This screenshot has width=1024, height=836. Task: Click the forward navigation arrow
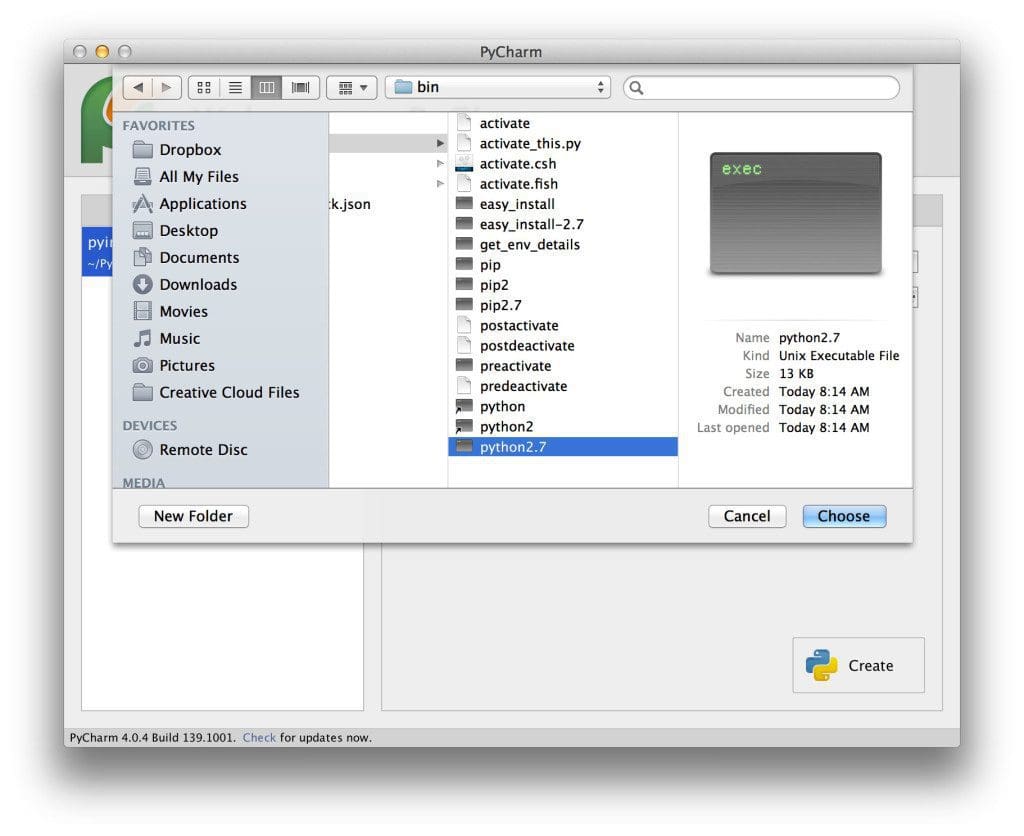[x=164, y=87]
